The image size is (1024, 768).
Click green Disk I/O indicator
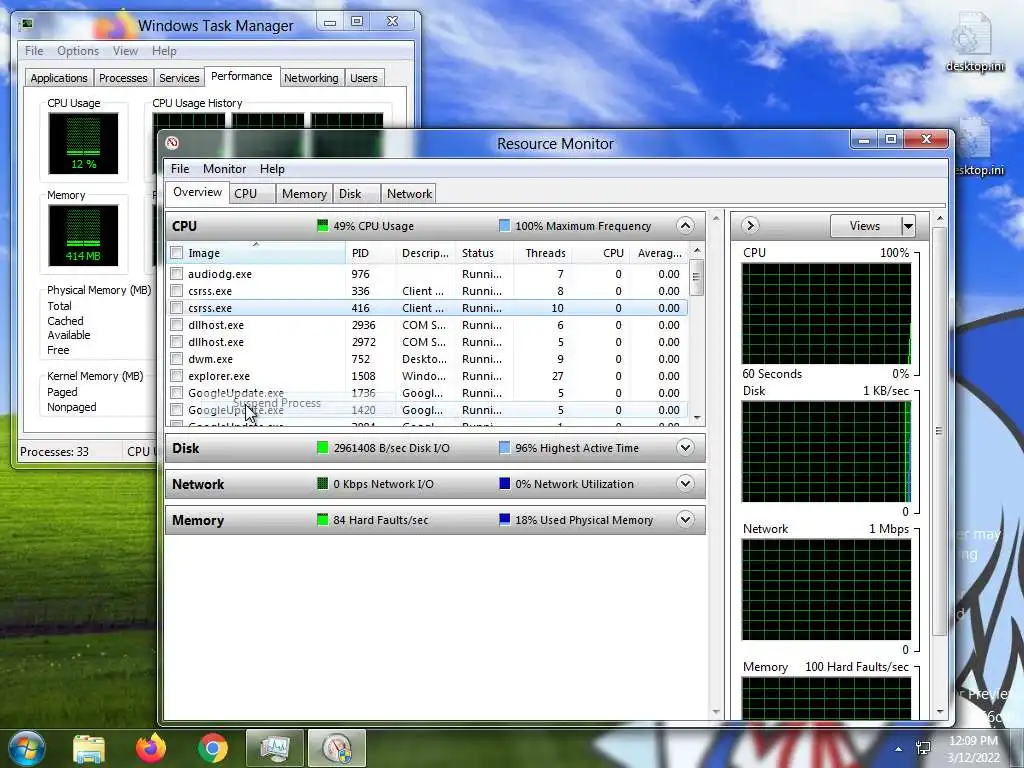click(x=322, y=448)
